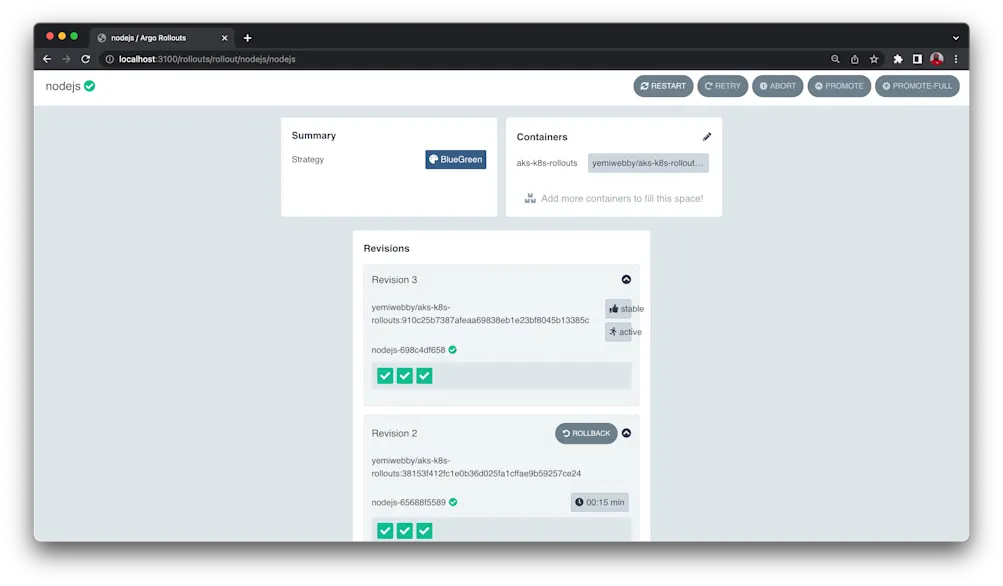Viewport: 1003px width, 586px height.
Task: Click the container image field for aks-k8s-rollouts
Action: tap(648, 163)
